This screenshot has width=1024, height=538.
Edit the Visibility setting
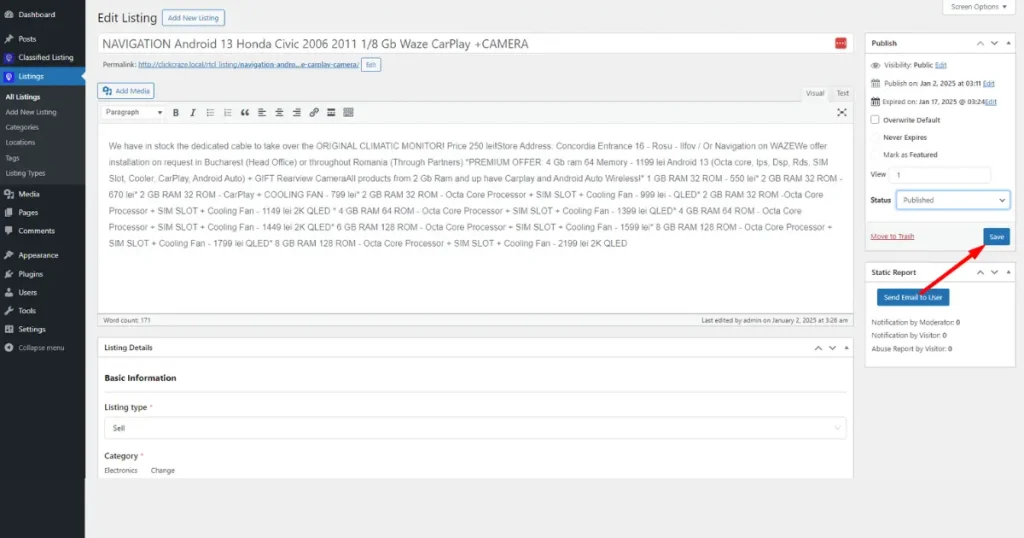click(x=940, y=65)
